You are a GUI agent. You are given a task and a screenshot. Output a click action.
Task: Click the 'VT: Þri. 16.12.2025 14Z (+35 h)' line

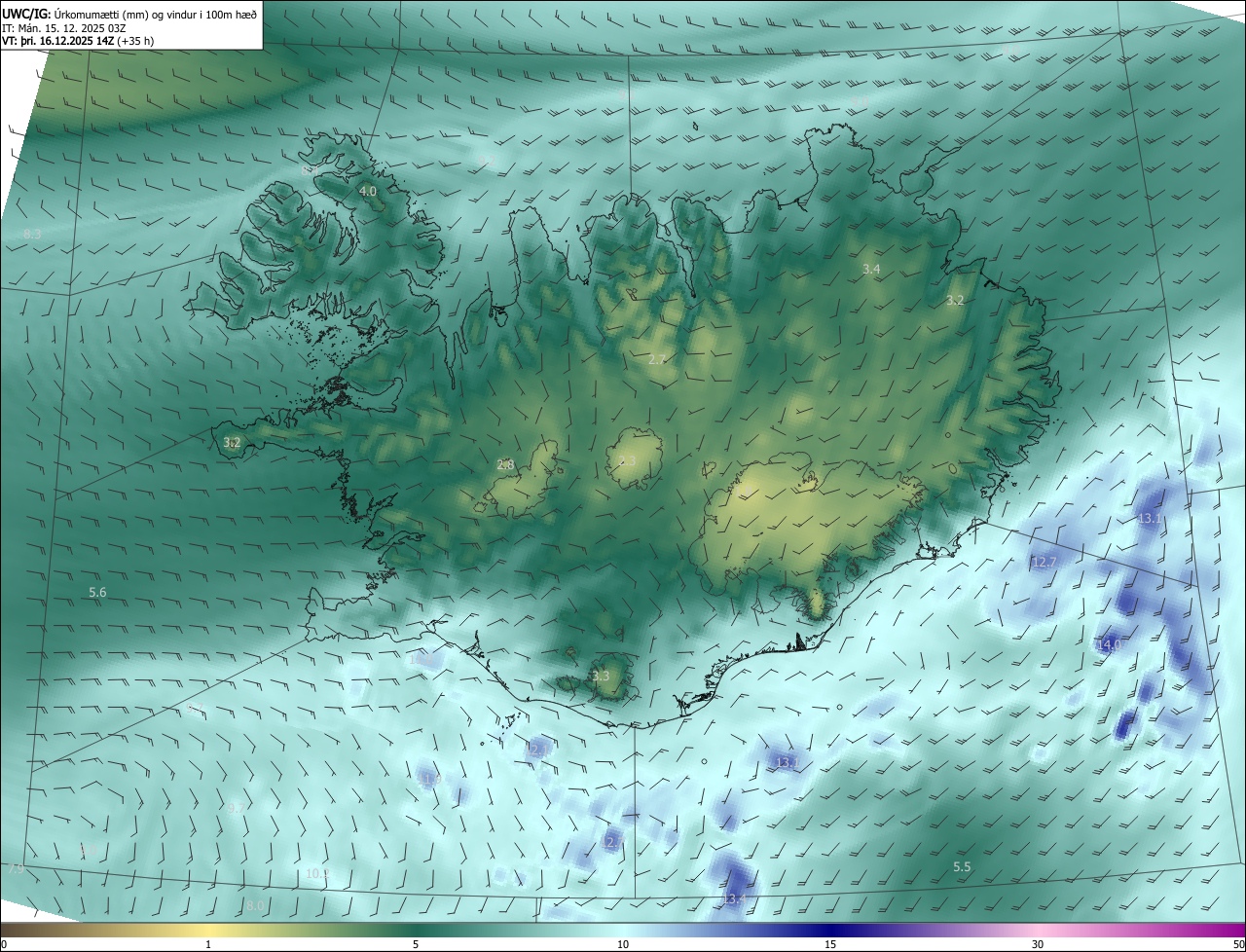click(x=78, y=41)
